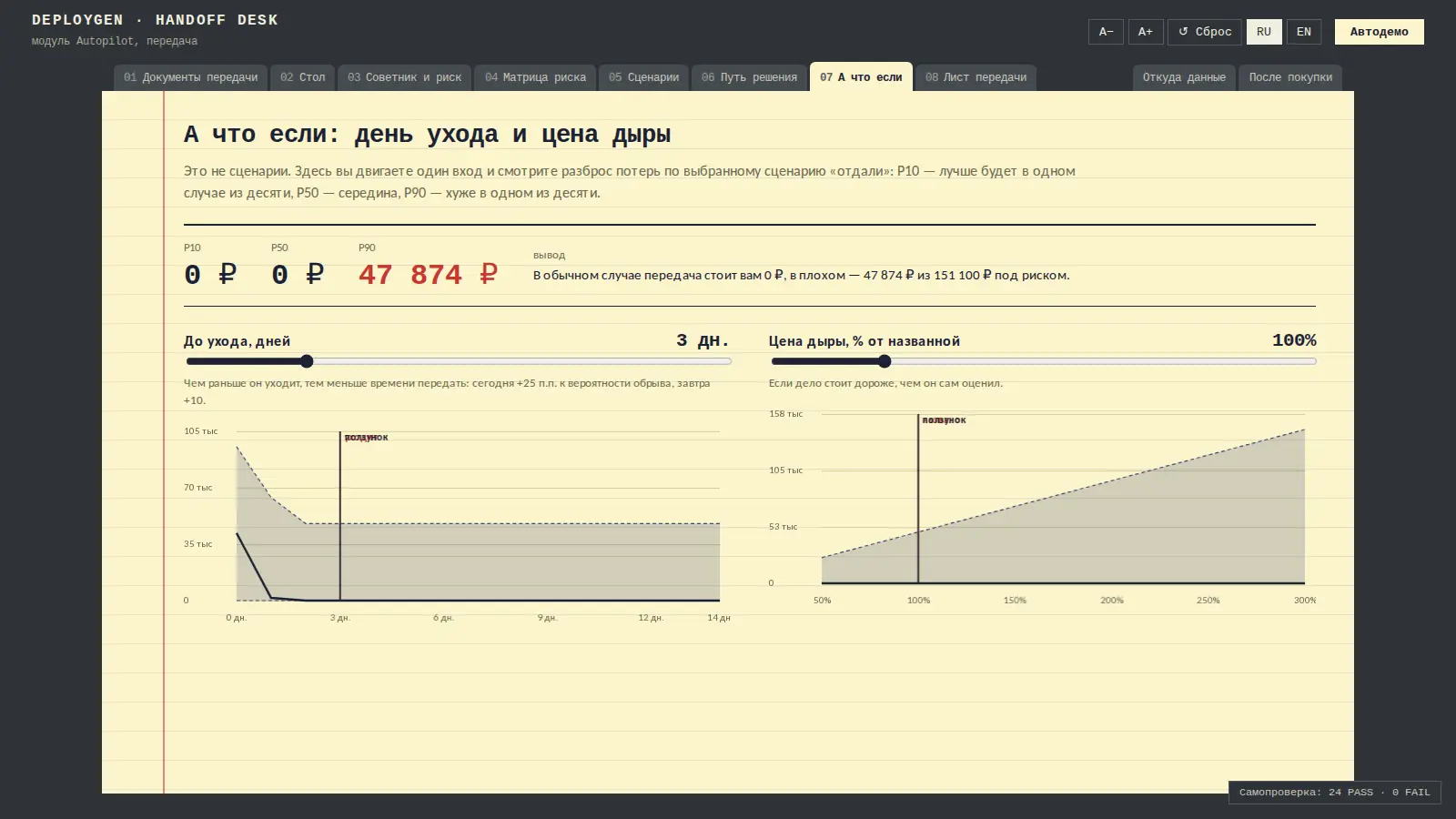Open tab 01 Документы передачи
Viewport: 1456px width, 819px height.
191,77
